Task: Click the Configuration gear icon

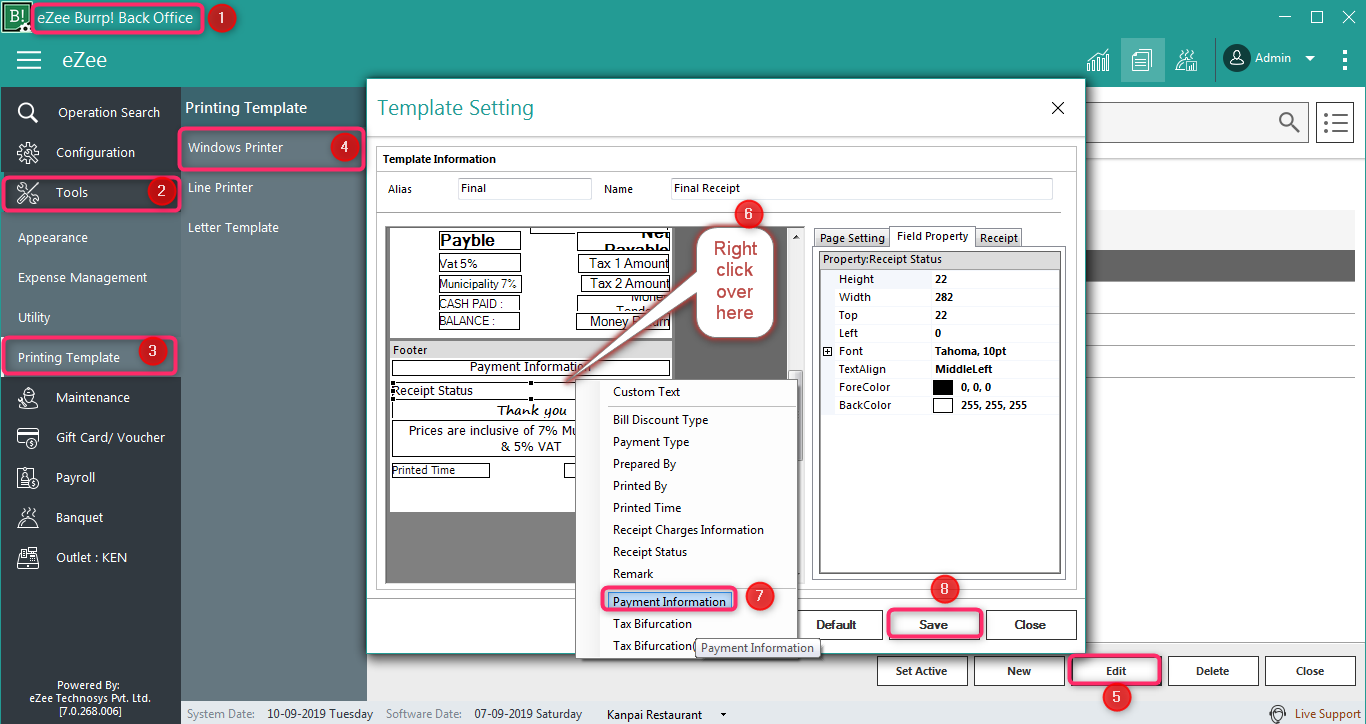Action: (x=28, y=152)
